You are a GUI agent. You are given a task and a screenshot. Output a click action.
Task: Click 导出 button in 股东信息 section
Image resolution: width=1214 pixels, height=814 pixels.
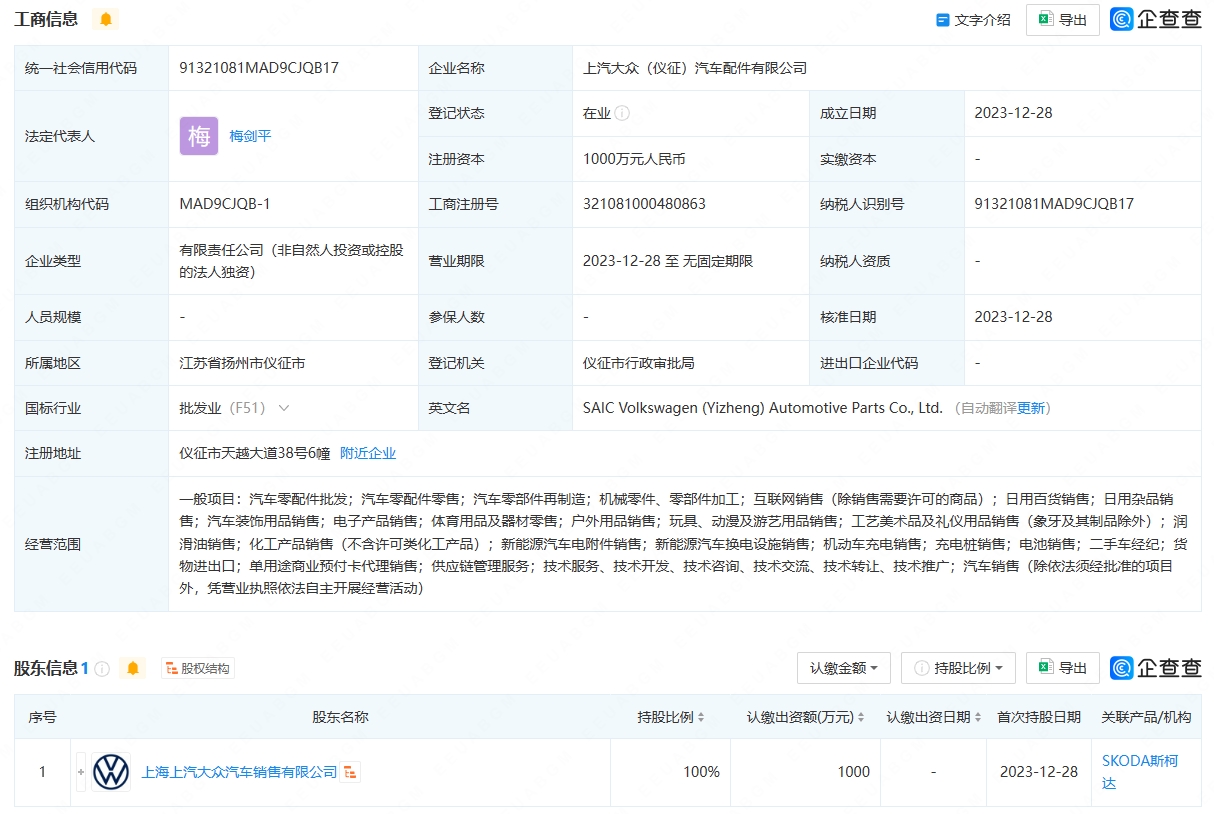pyautogui.click(x=1063, y=668)
